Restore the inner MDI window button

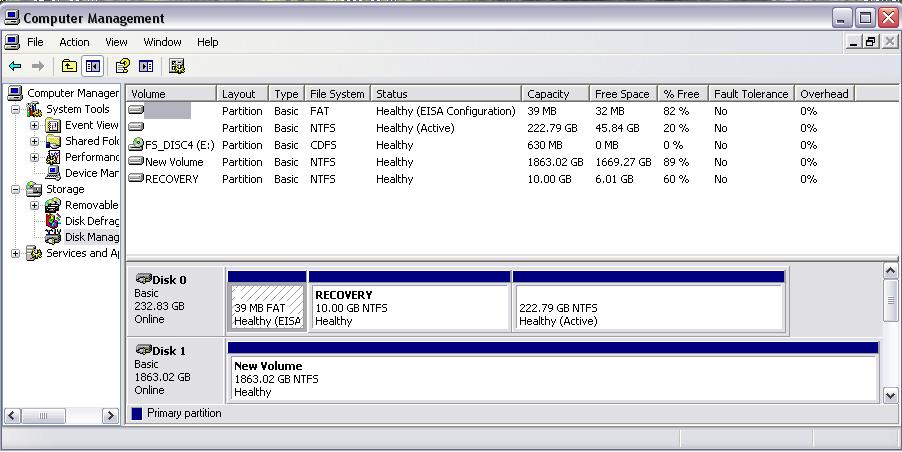tap(871, 42)
